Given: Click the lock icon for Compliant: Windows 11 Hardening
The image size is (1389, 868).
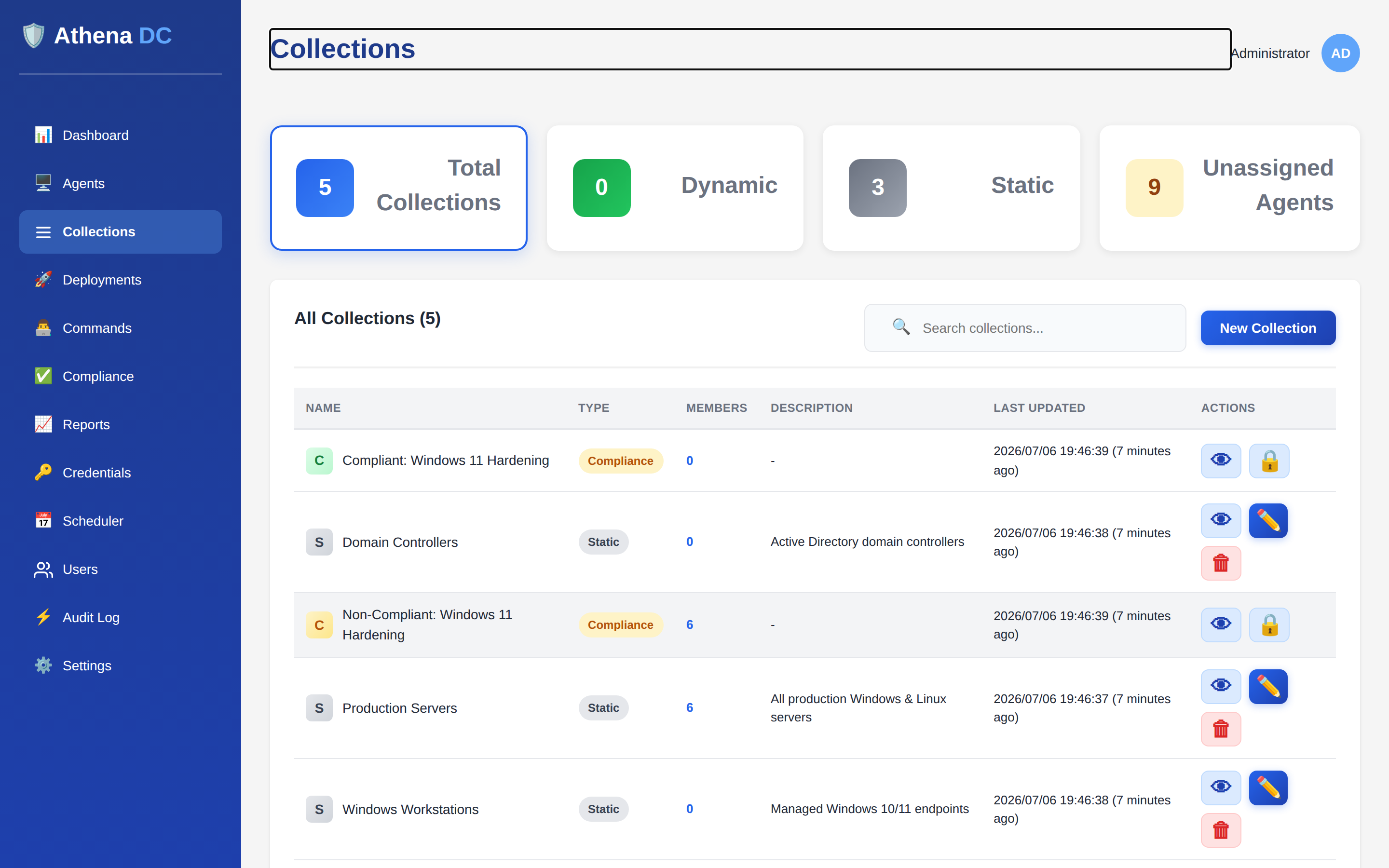Looking at the screenshot, I should coord(1269,461).
